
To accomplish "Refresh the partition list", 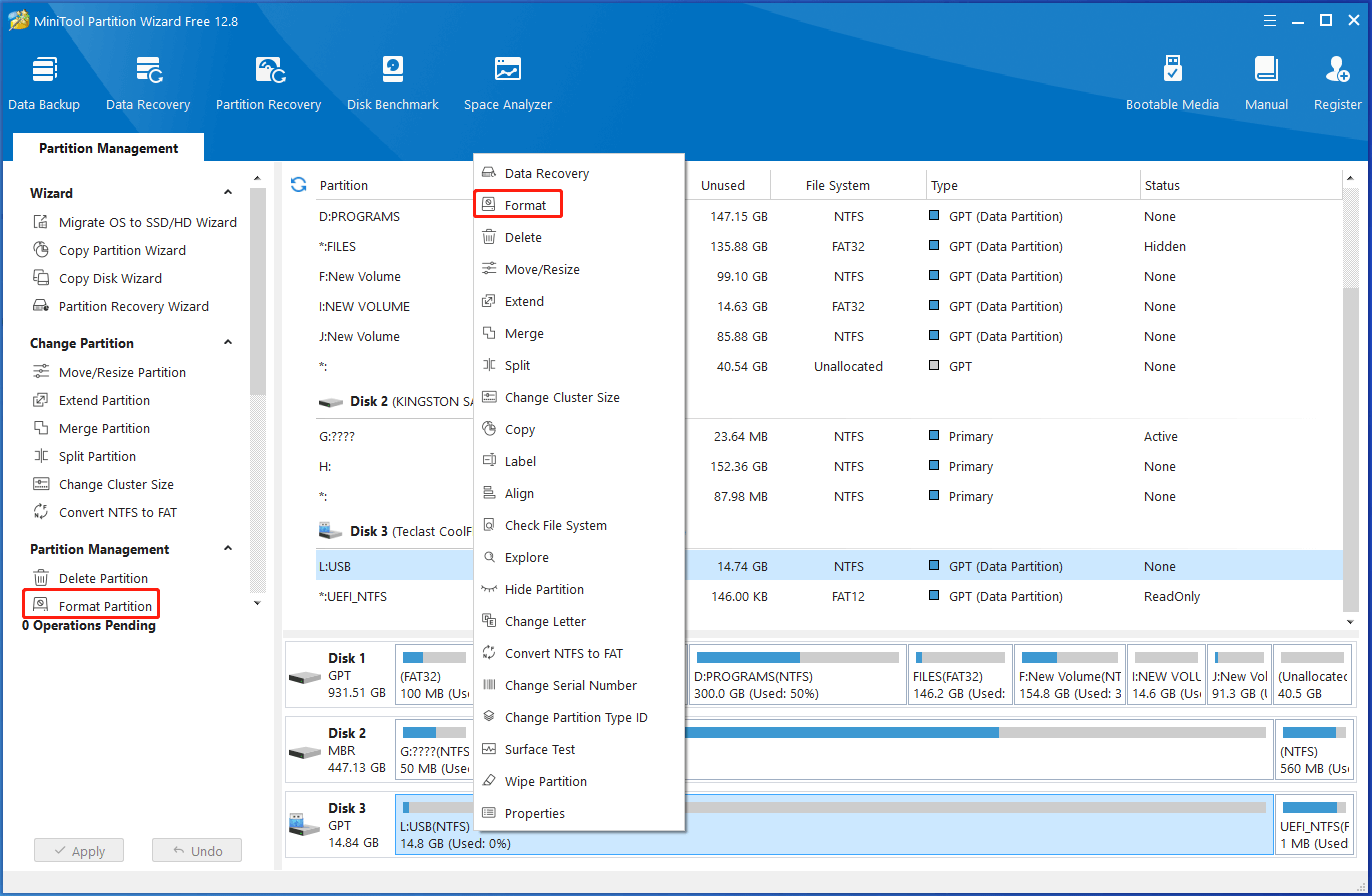I will [298, 184].
